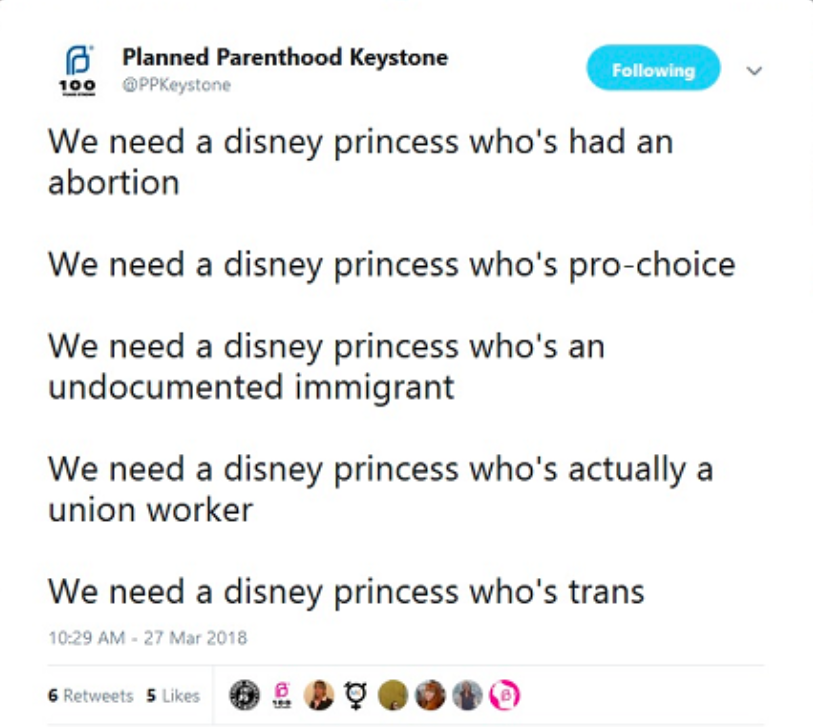Viewport: 813px width, 727px height.
Task: Click the pink-ringed Planned Parenthood avatar
Action: tap(505, 695)
